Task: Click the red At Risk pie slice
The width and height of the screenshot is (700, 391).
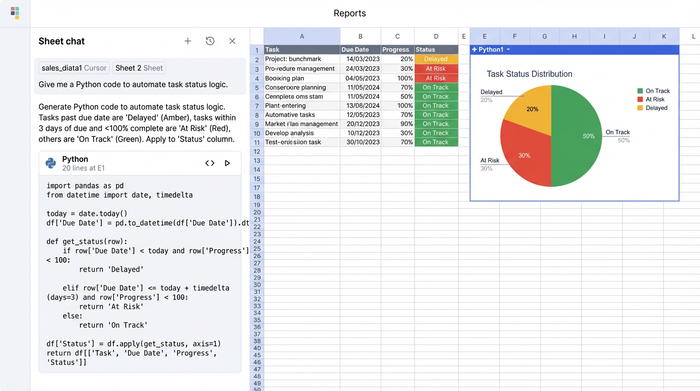Action: click(525, 154)
